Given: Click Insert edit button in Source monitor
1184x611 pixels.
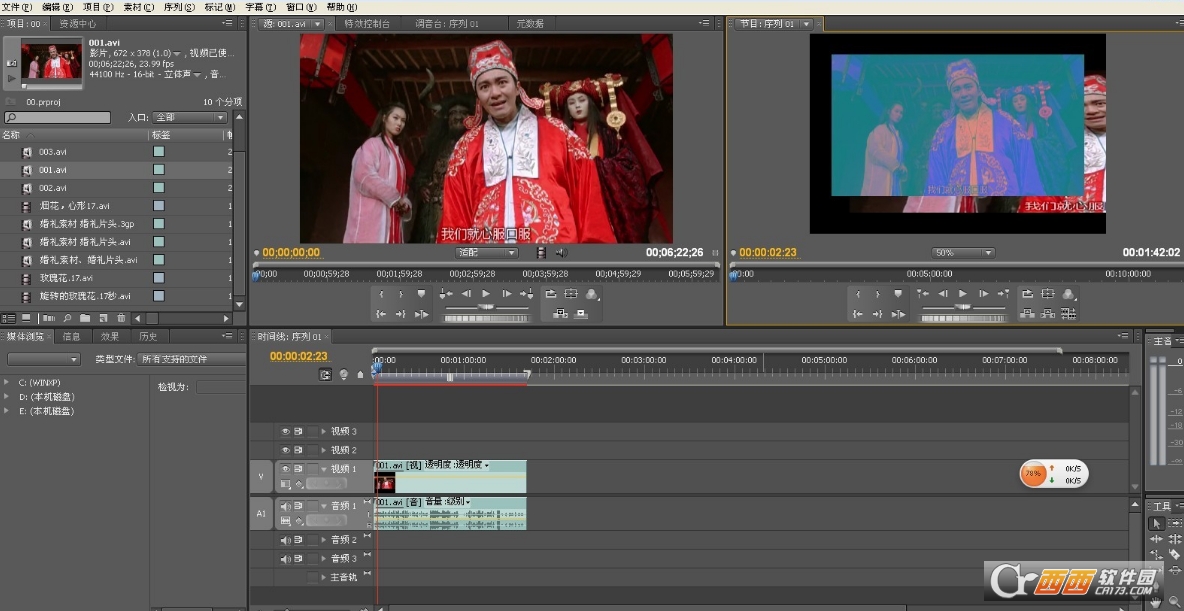Looking at the screenshot, I should tap(560, 314).
